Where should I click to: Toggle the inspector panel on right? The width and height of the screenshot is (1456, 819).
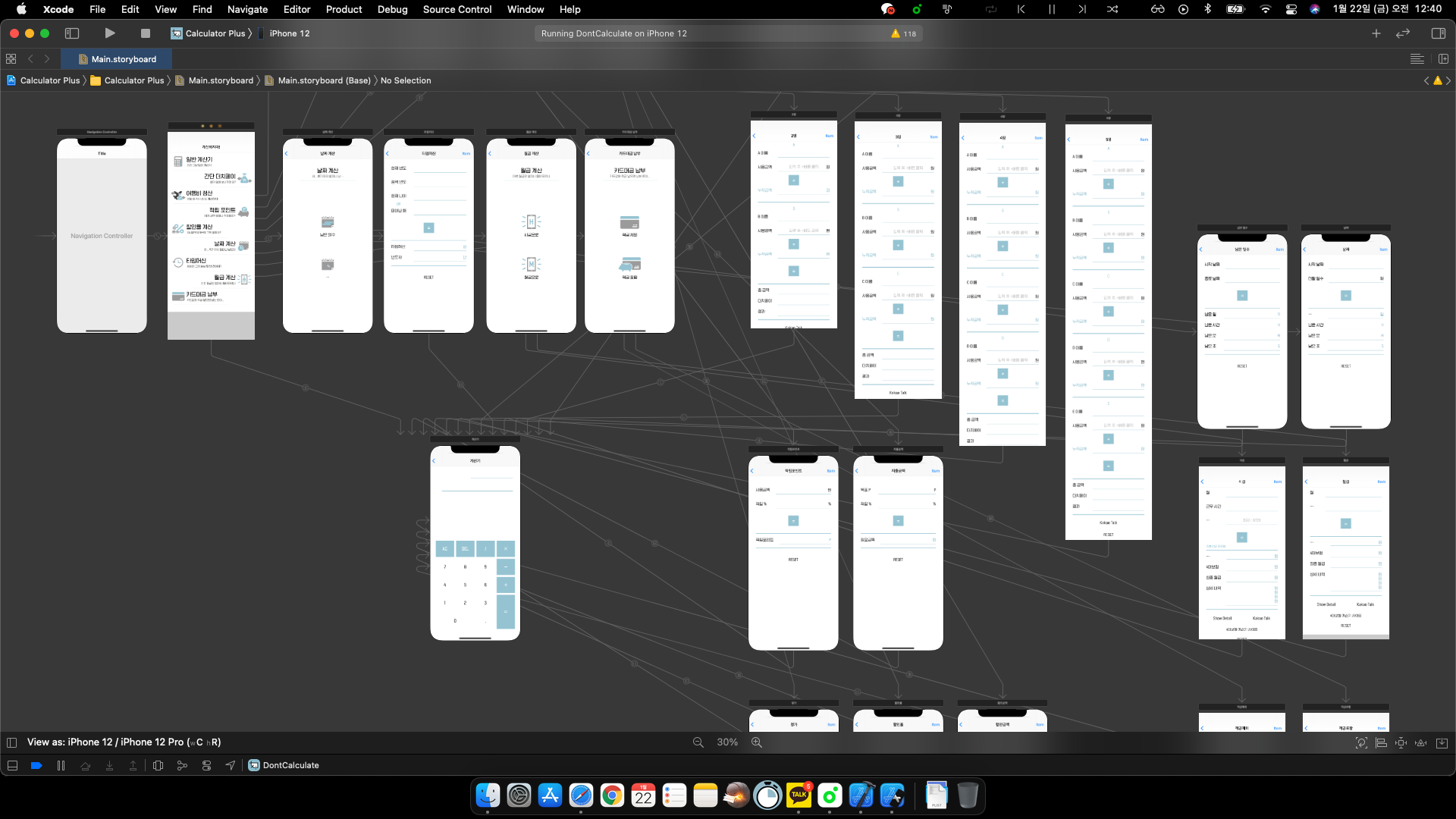[1438, 33]
